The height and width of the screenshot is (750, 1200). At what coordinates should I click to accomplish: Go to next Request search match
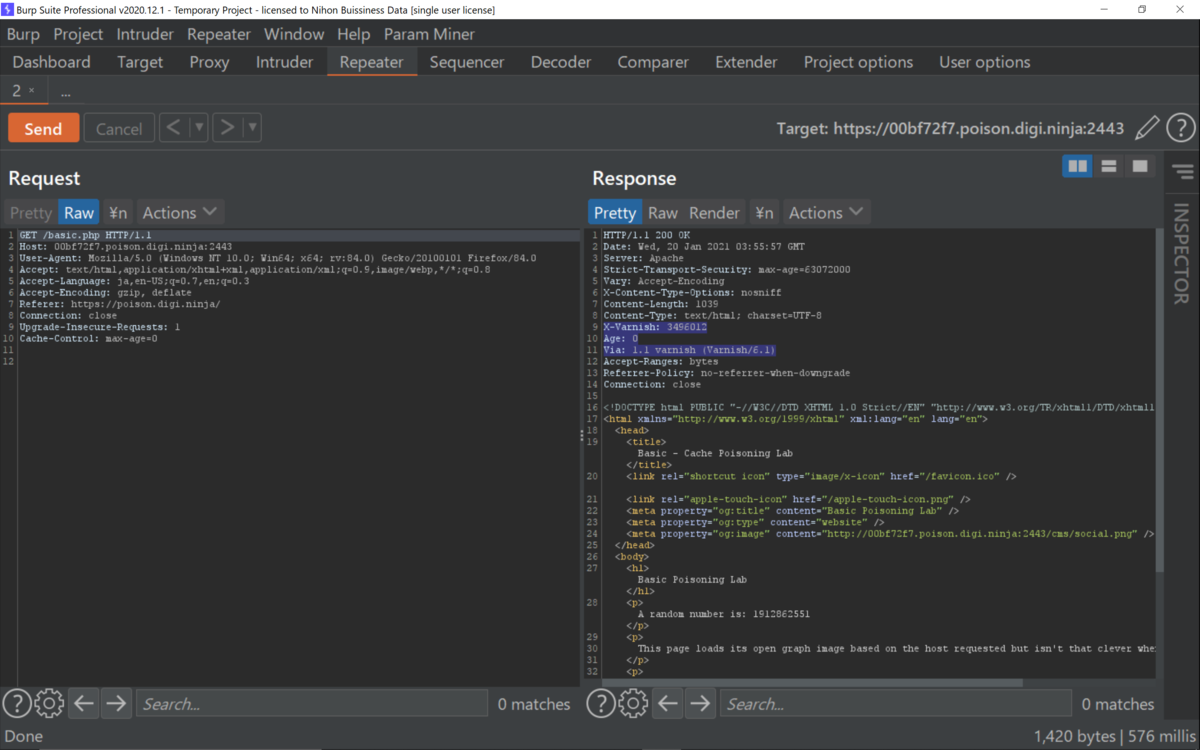116,704
